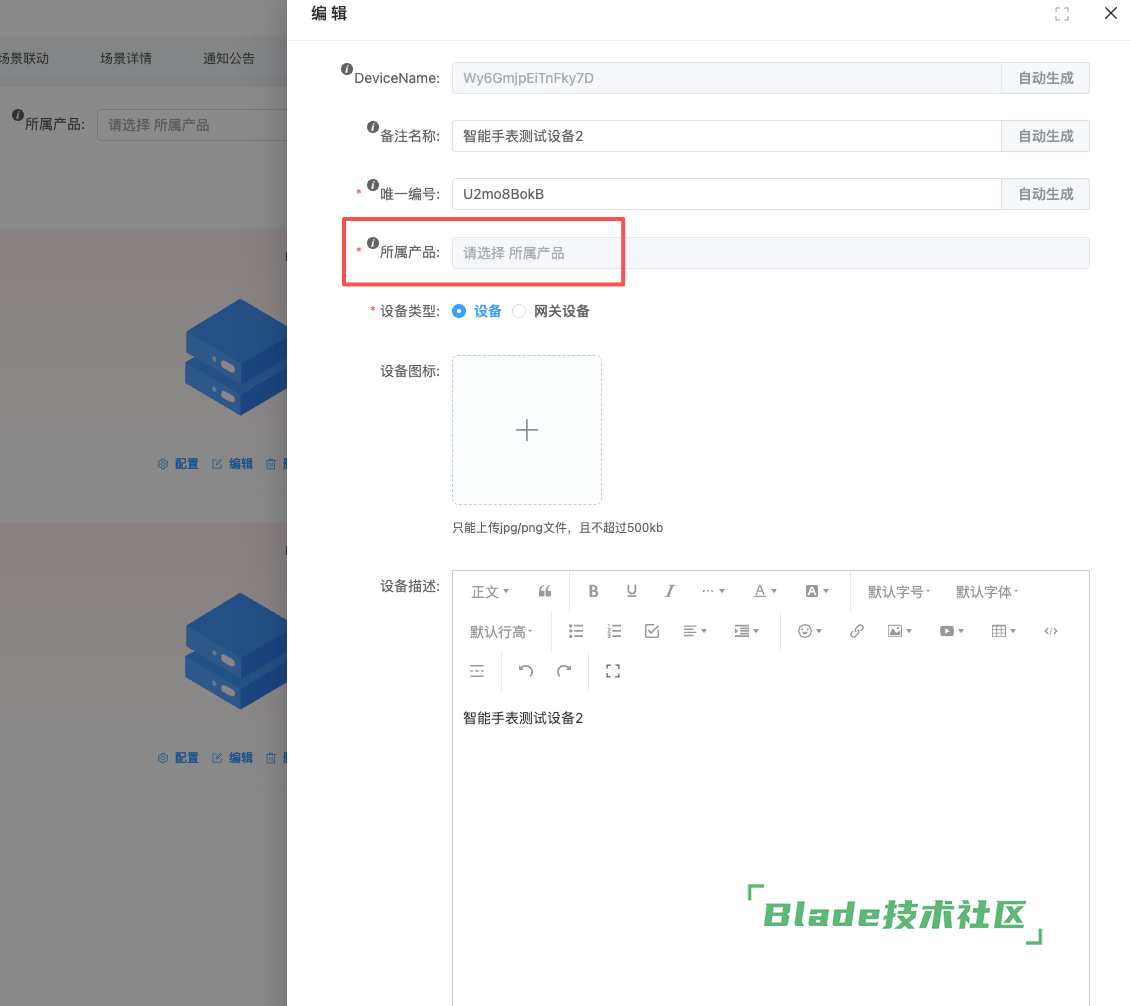This screenshot has width=1130, height=1006.
Task: Create a bulleted list in editor
Action: 576,631
